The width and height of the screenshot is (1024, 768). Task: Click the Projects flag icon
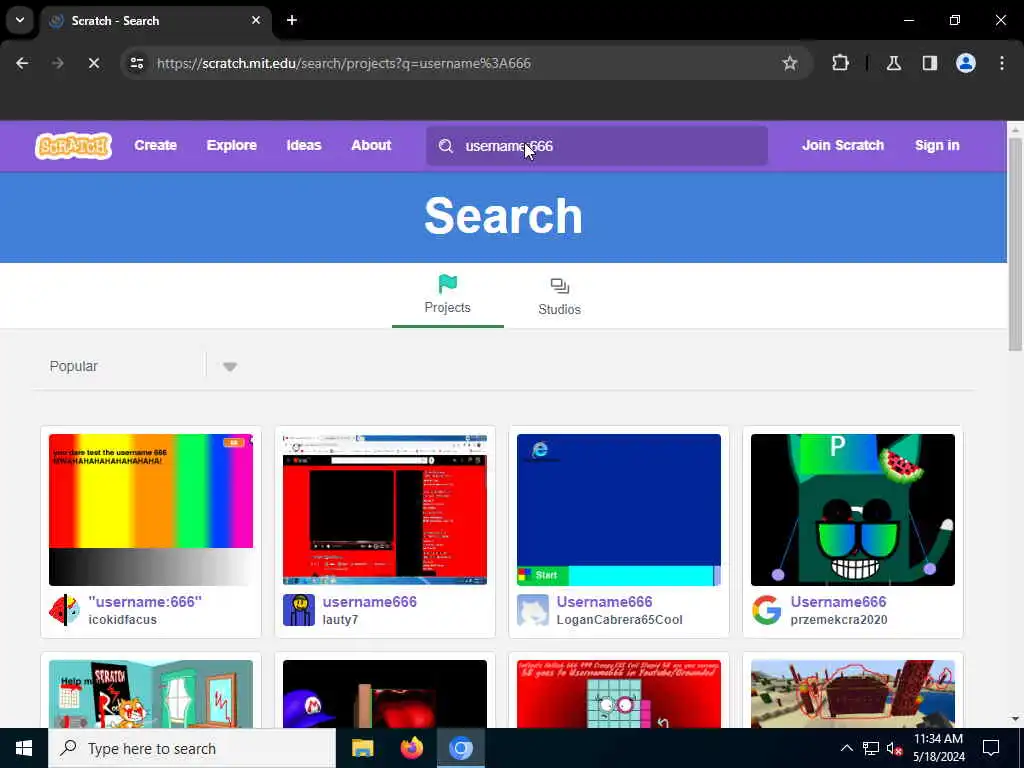[x=447, y=284]
